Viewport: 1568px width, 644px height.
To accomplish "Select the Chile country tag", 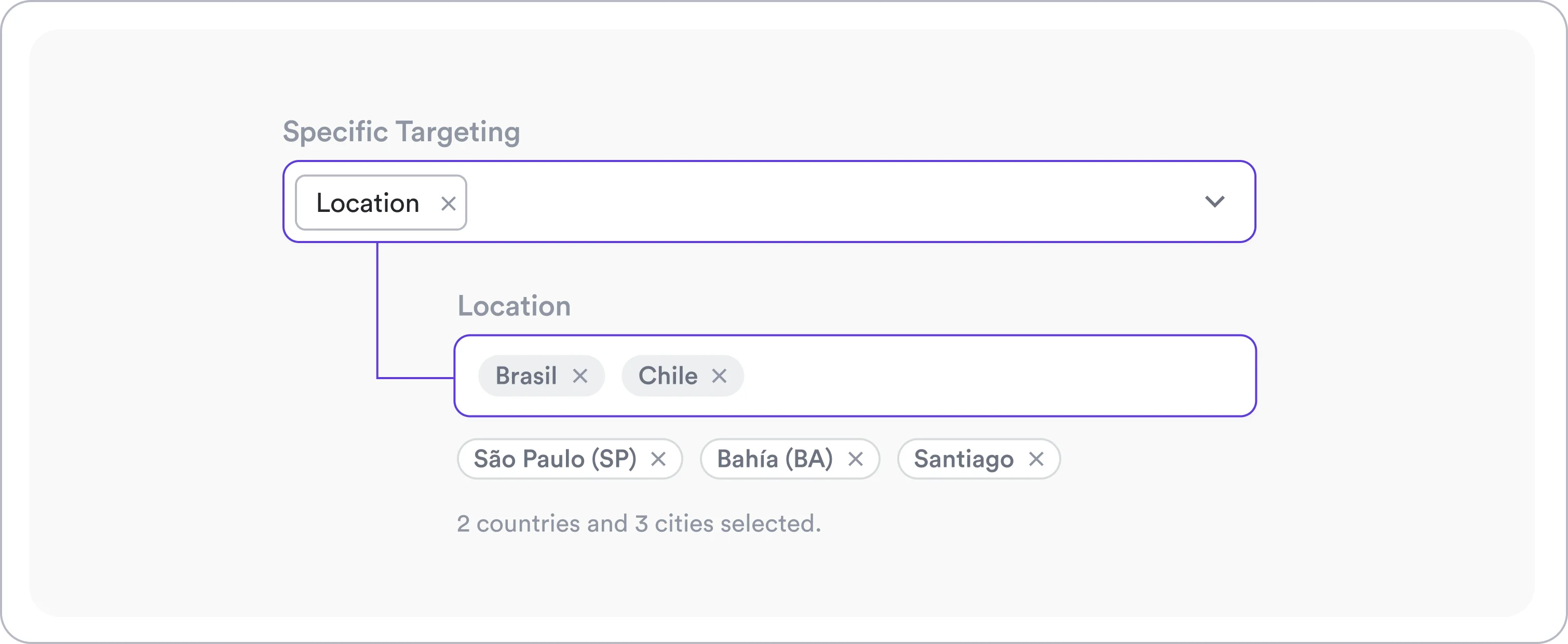I will (x=668, y=375).
